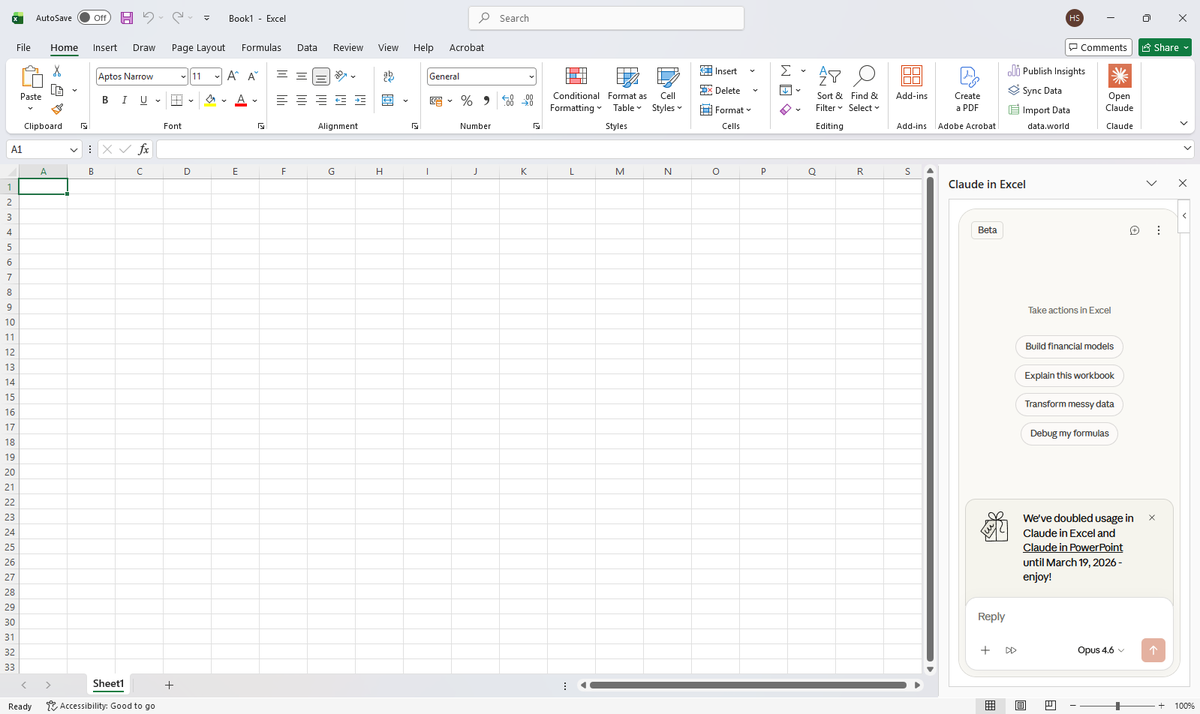Click the Center horizontal alignment icon
This screenshot has height=714, width=1200.
[302, 100]
